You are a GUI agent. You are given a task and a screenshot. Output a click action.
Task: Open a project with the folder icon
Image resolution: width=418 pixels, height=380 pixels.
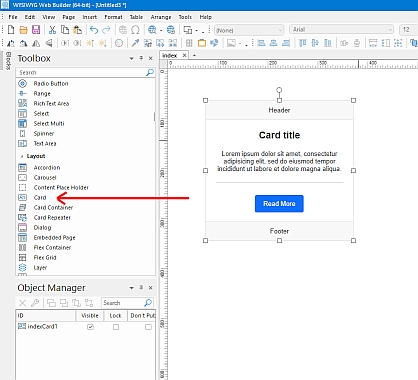[x=23, y=30]
